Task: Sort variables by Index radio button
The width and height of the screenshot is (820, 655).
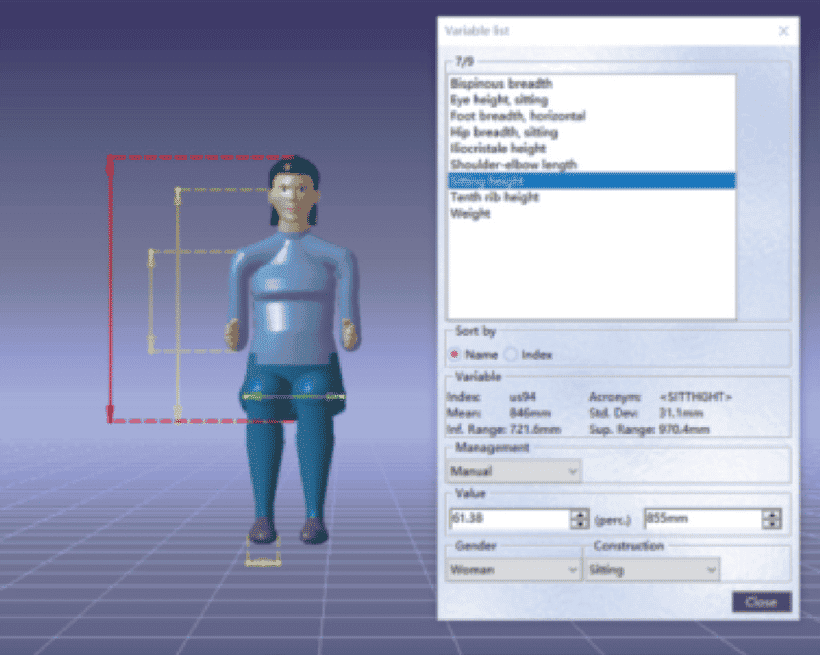Action: click(x=510, y=354)
